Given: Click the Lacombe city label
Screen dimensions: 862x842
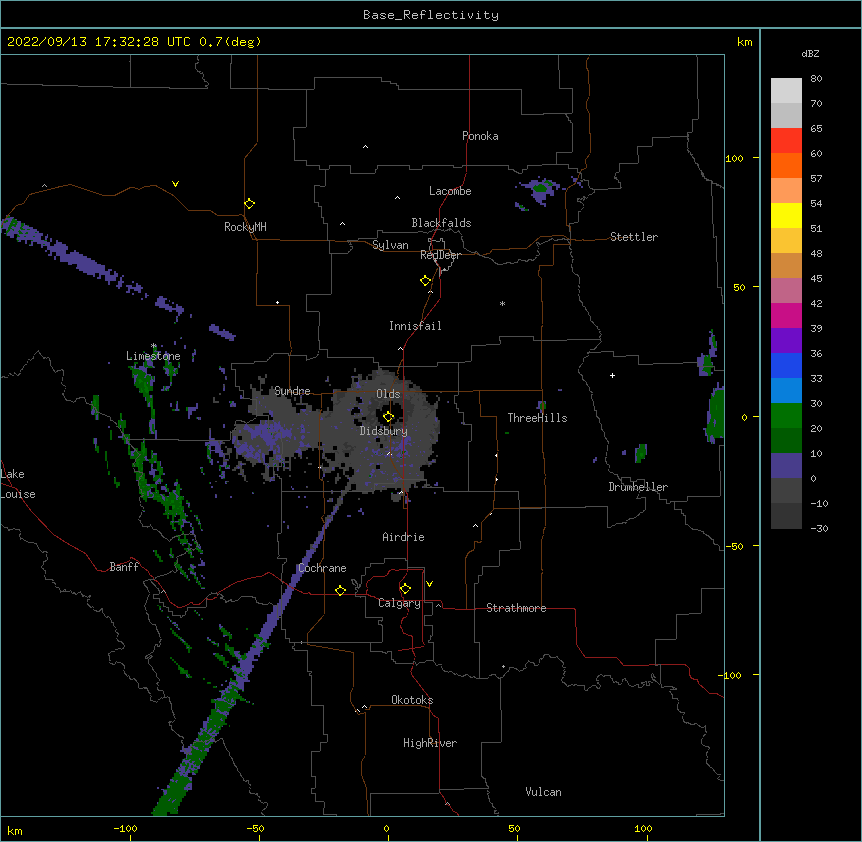Looking at the screenshot, I should pos(450,191).
